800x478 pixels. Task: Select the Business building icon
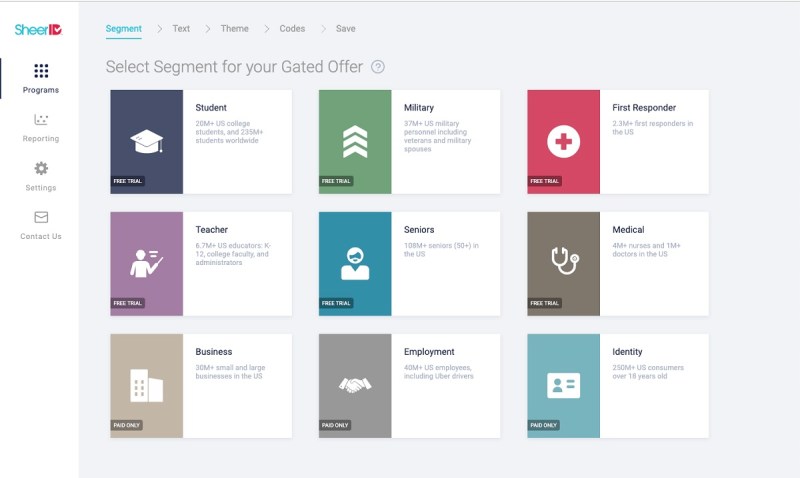[146, 385]
